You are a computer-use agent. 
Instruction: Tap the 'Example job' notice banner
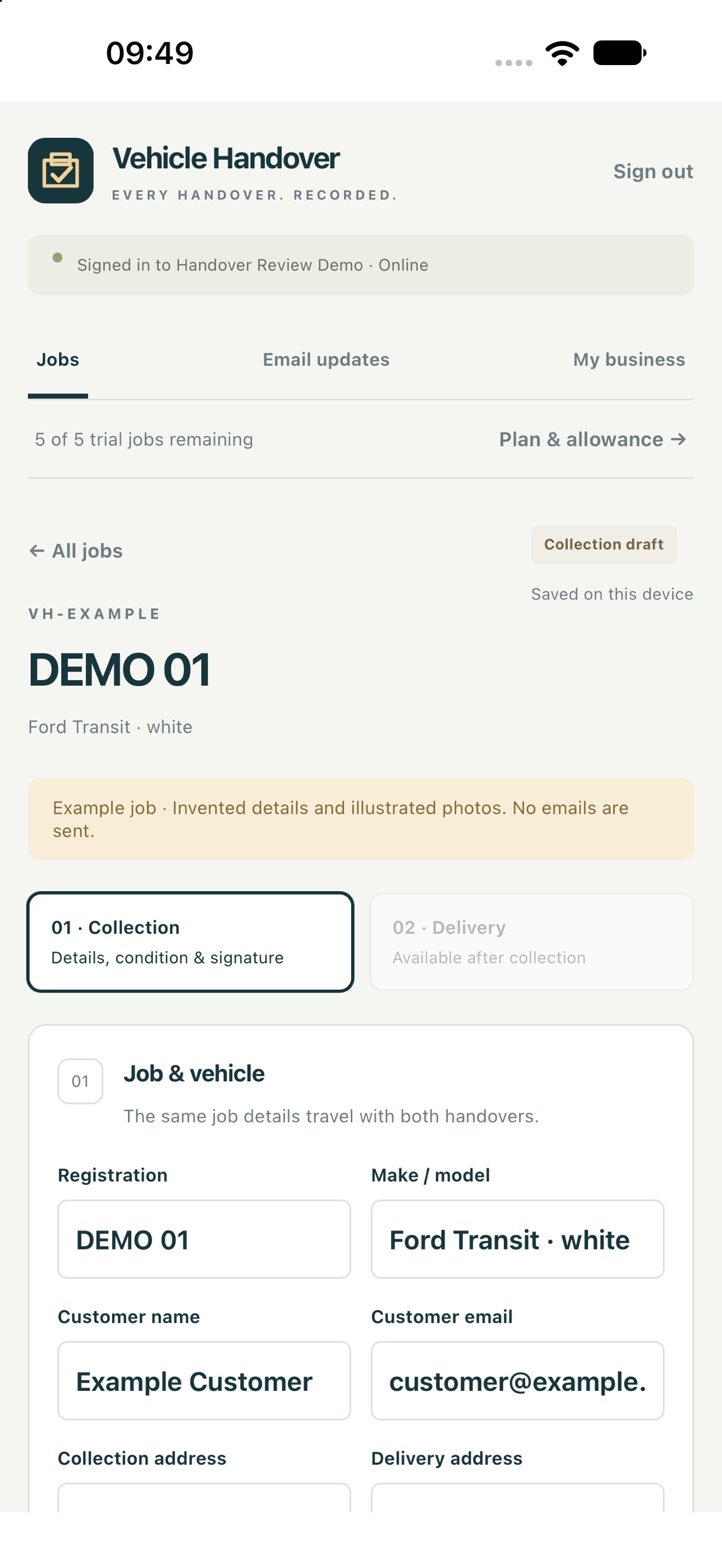360,819
